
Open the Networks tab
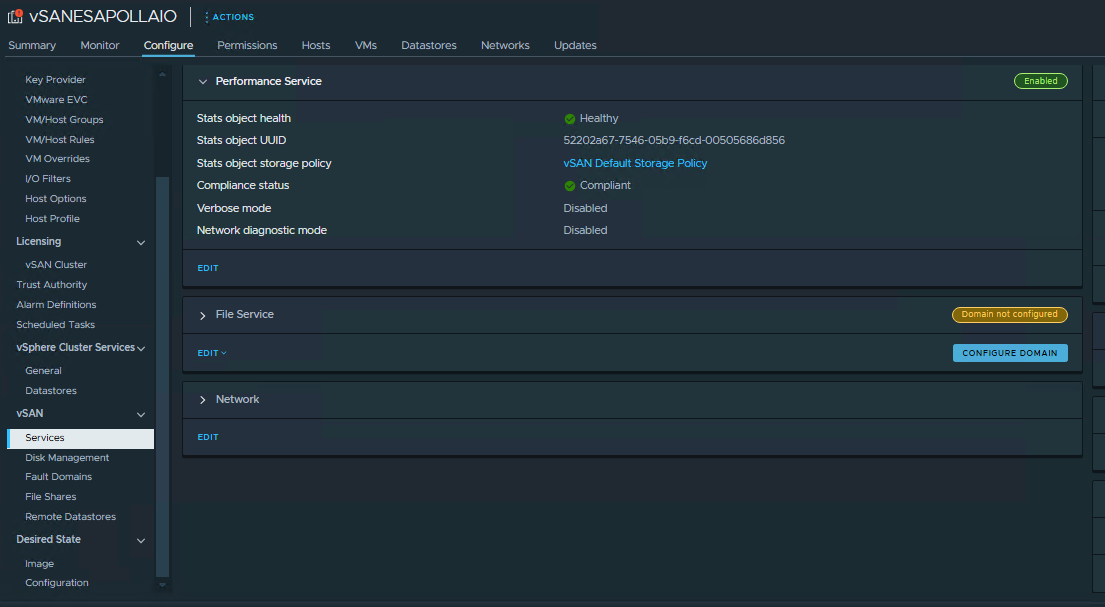505,45
